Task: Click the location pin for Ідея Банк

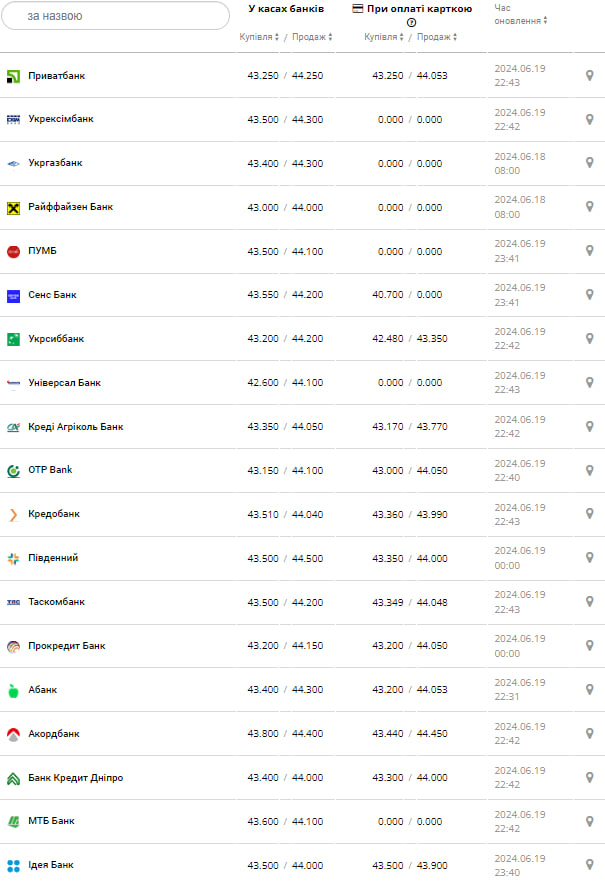Action: pyautogui.click(x=589, y=865)
